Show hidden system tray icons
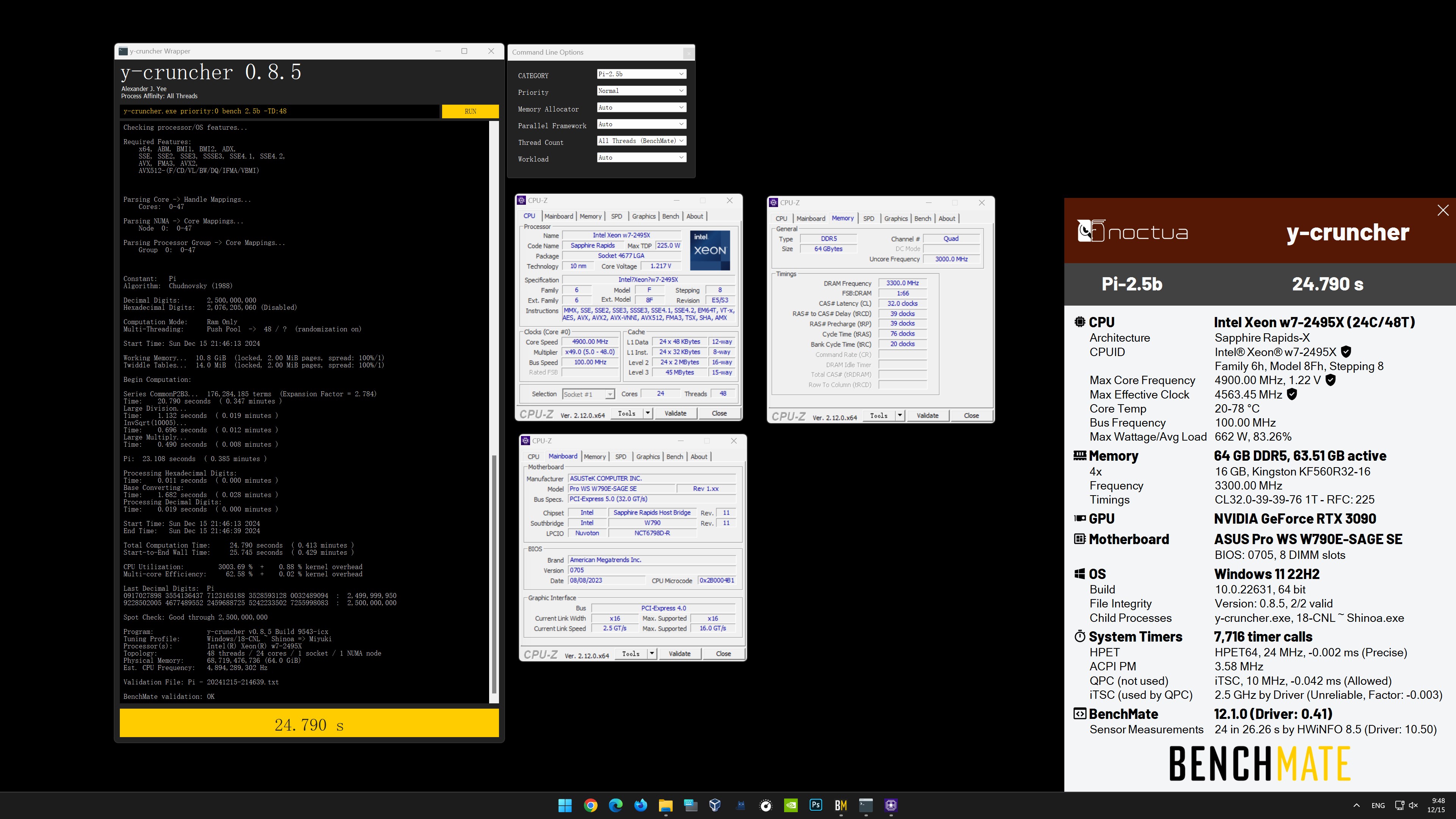 coord(1357,805)
